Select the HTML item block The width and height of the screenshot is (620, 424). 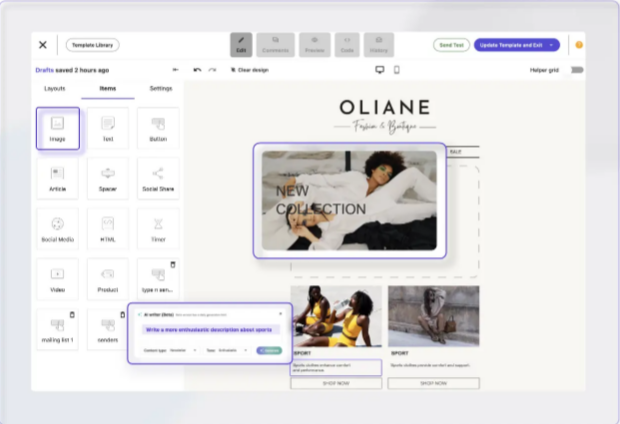click(x=108, y=228)
